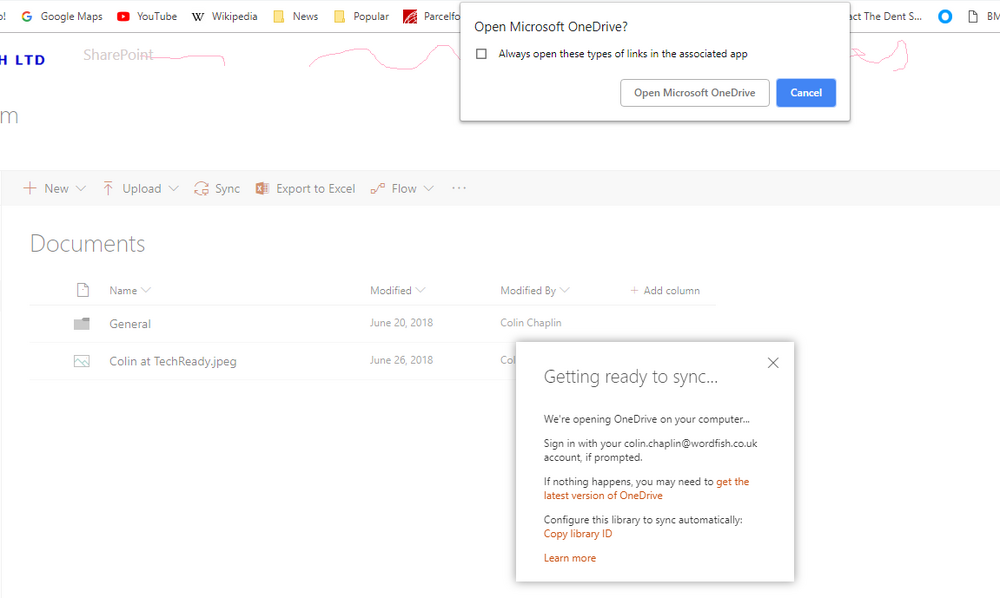Click the Documents library heading
Viewport: 1000px width, 598px height.
coord(87,244)
